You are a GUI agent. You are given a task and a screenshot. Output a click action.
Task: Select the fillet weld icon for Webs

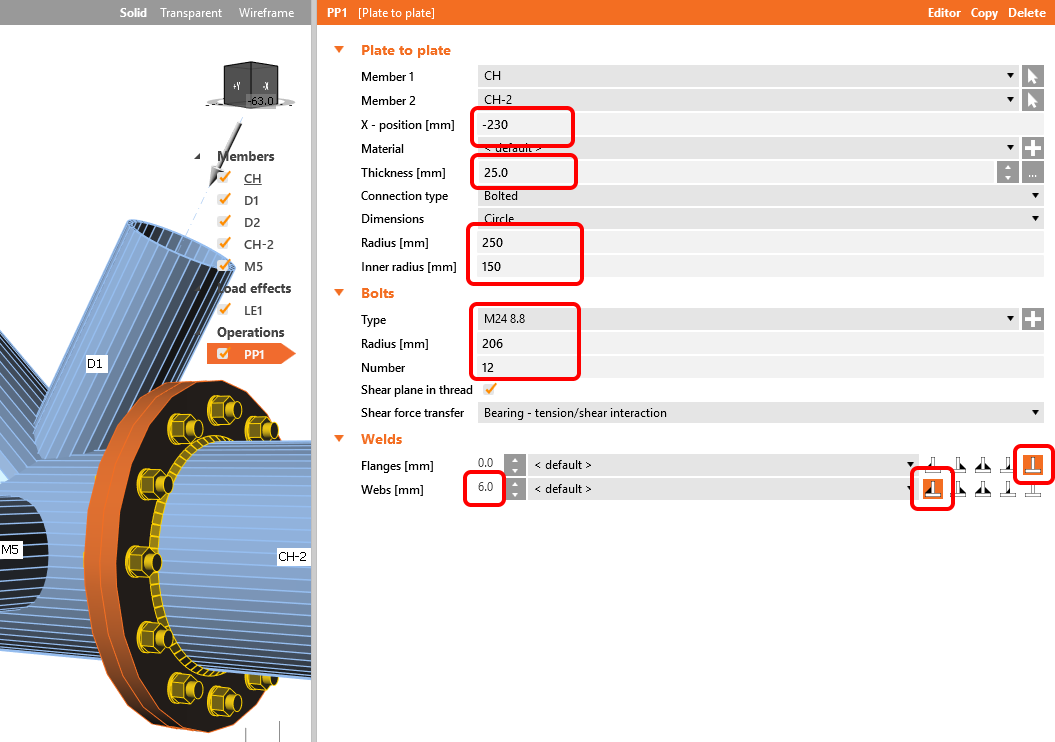click(932, 488)
